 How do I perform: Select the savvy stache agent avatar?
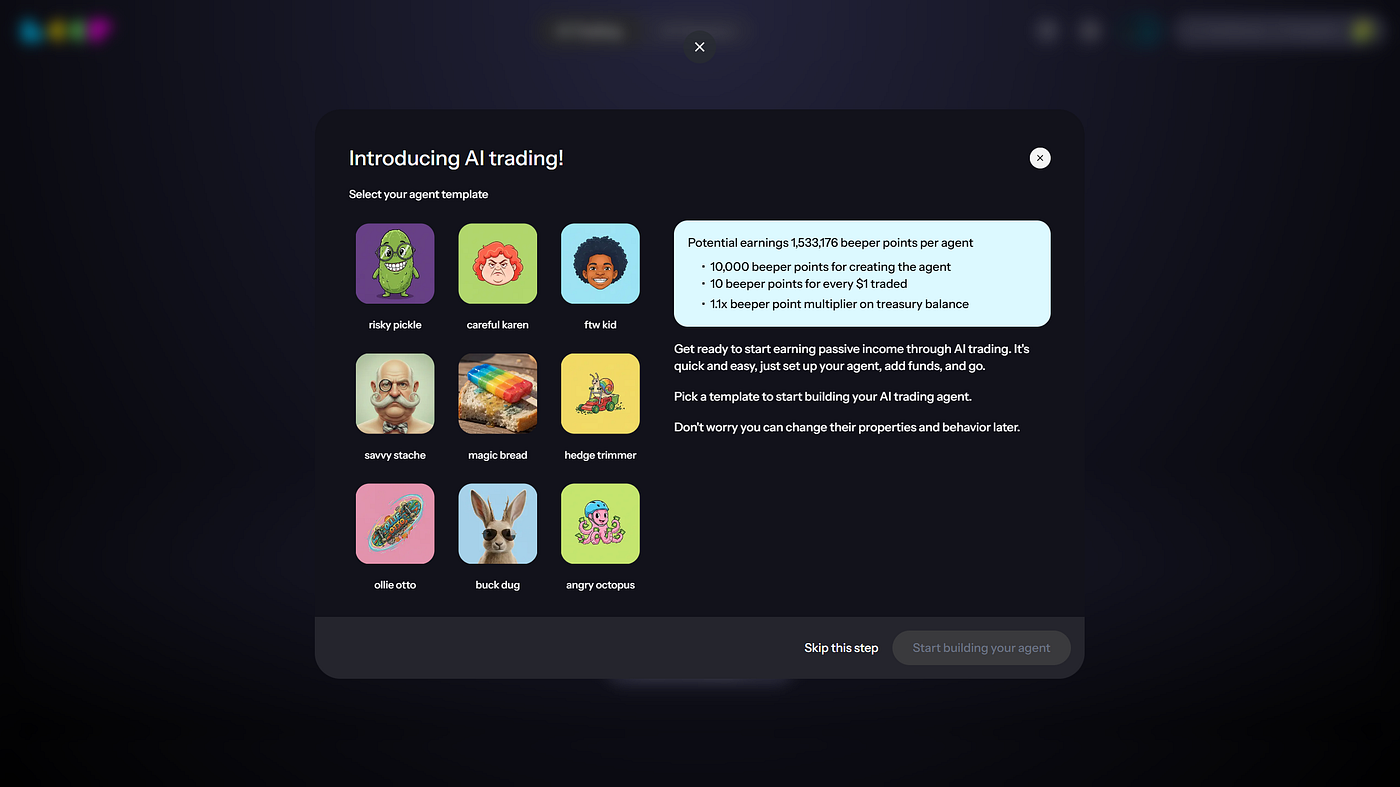[395, 394]
